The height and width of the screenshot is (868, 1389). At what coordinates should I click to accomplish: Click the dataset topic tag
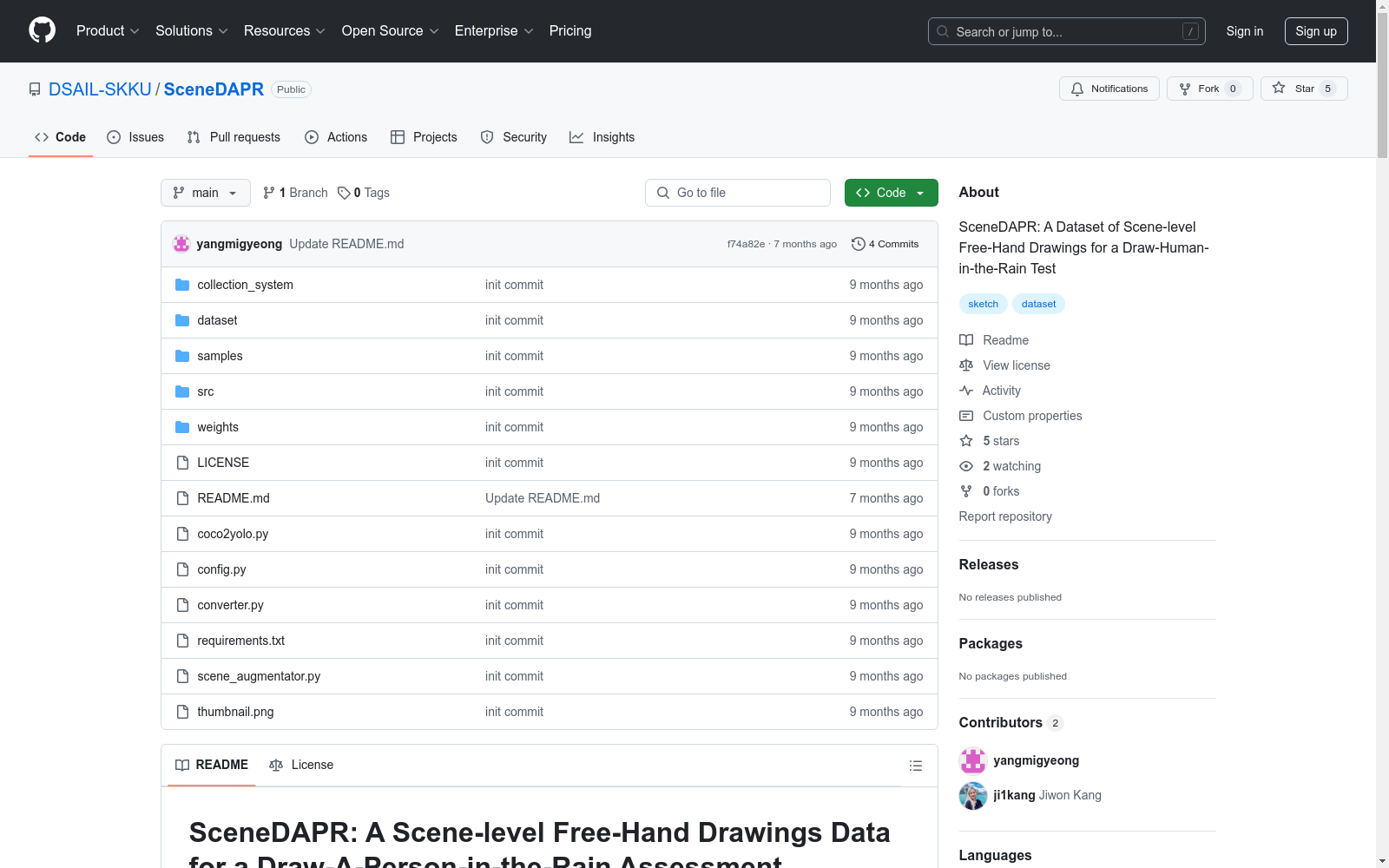pyautogui.click(x=1038, y=304)
